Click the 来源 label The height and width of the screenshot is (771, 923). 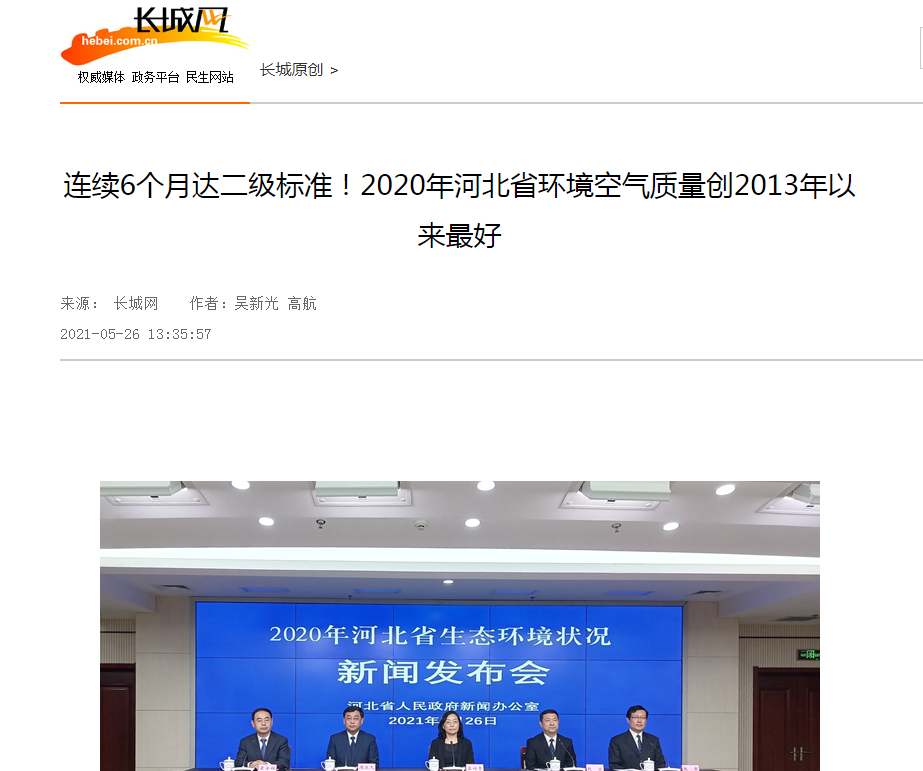click(x=78, y=304)
